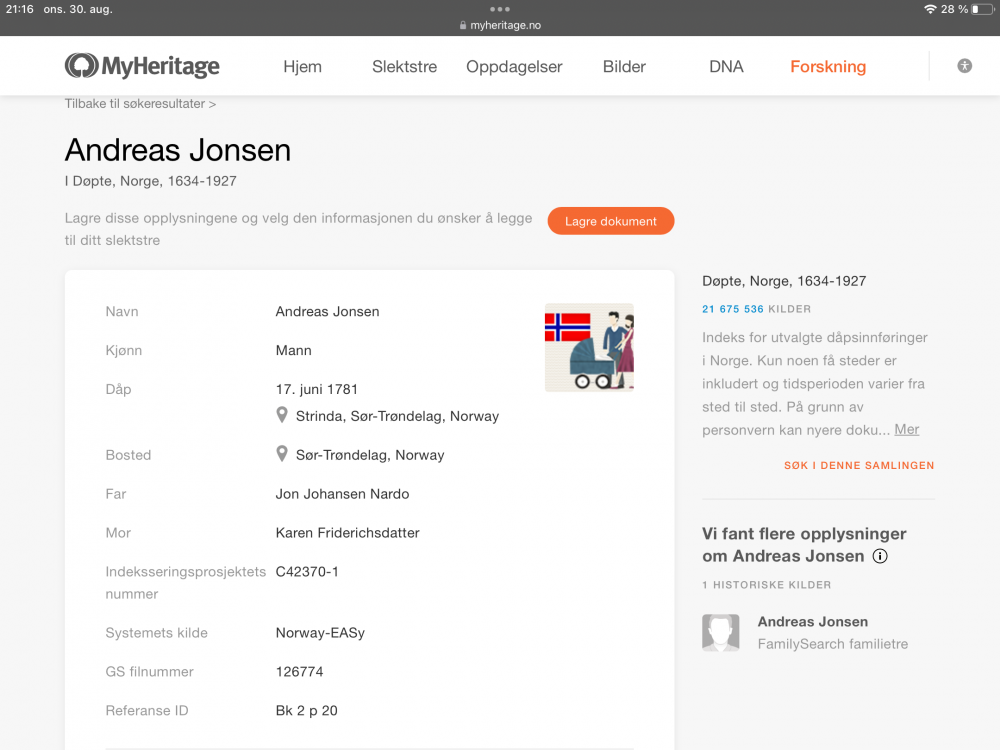Open the Andreas Jonsen FamilySearch result

[x=812, y=621]
